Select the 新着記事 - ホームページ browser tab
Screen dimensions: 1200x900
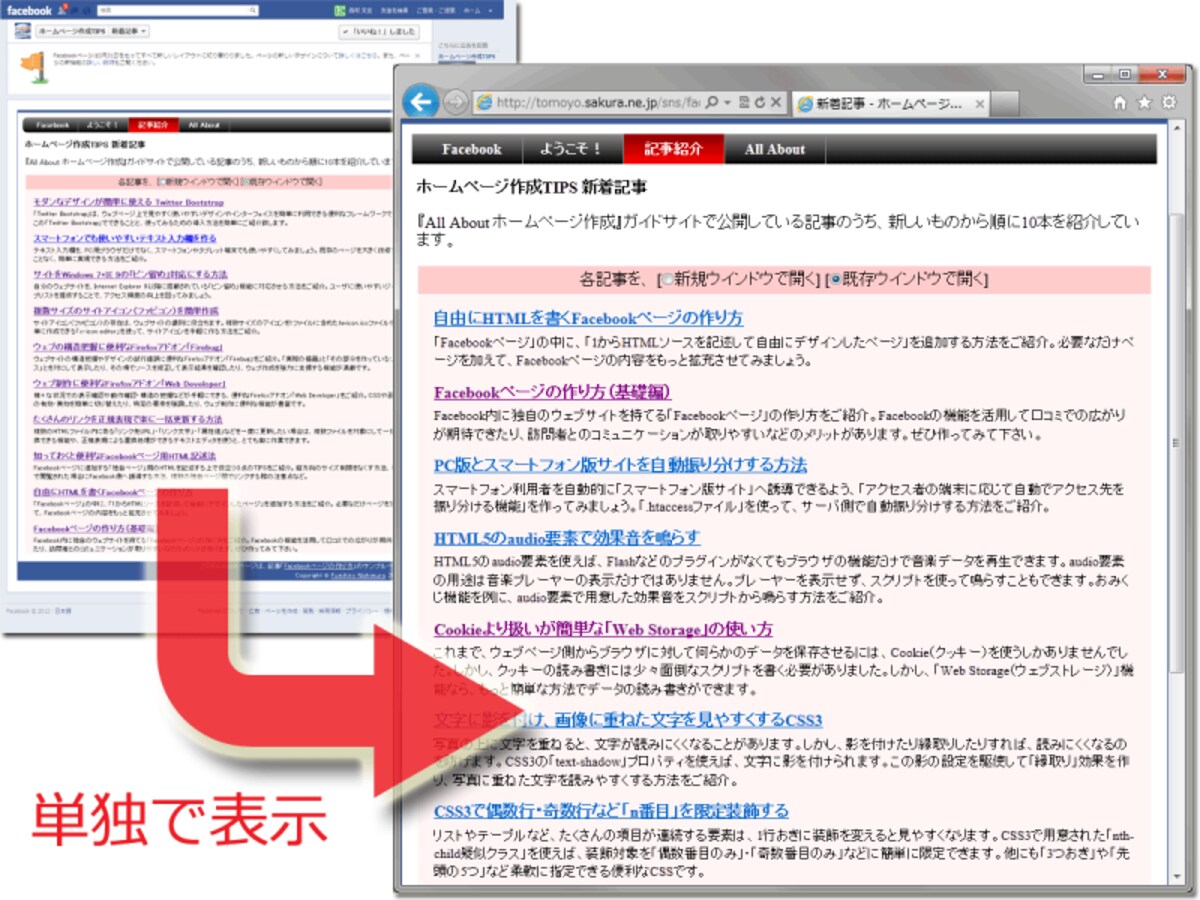pyautogui.click(x=891, y=103)
